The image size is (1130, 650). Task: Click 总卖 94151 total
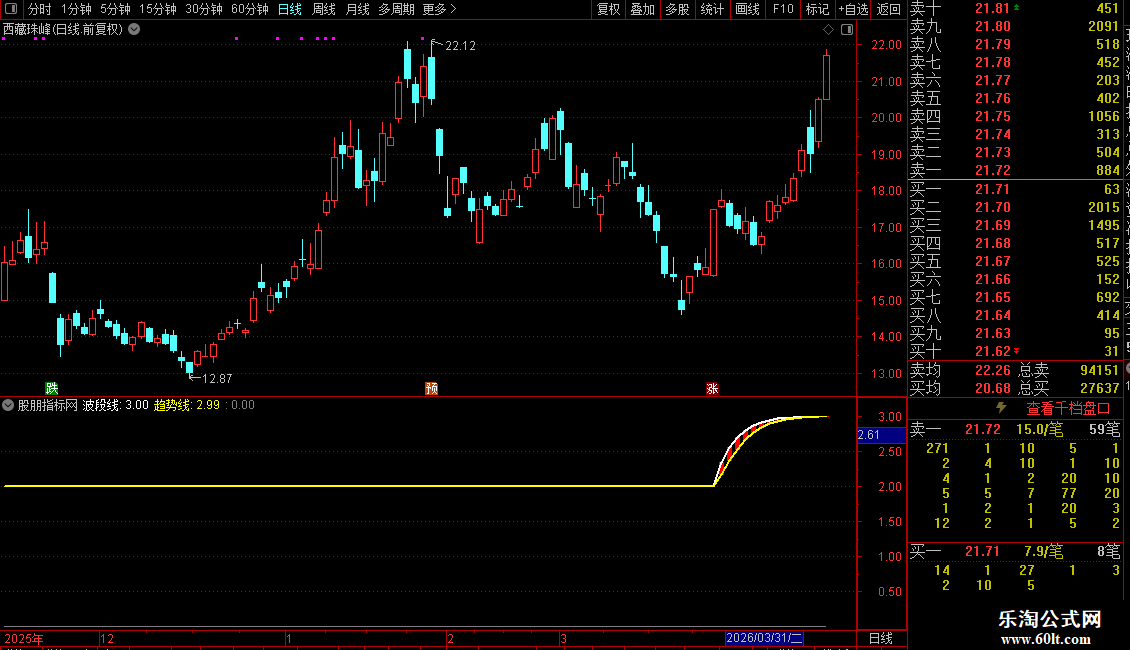coord(1069,370)
